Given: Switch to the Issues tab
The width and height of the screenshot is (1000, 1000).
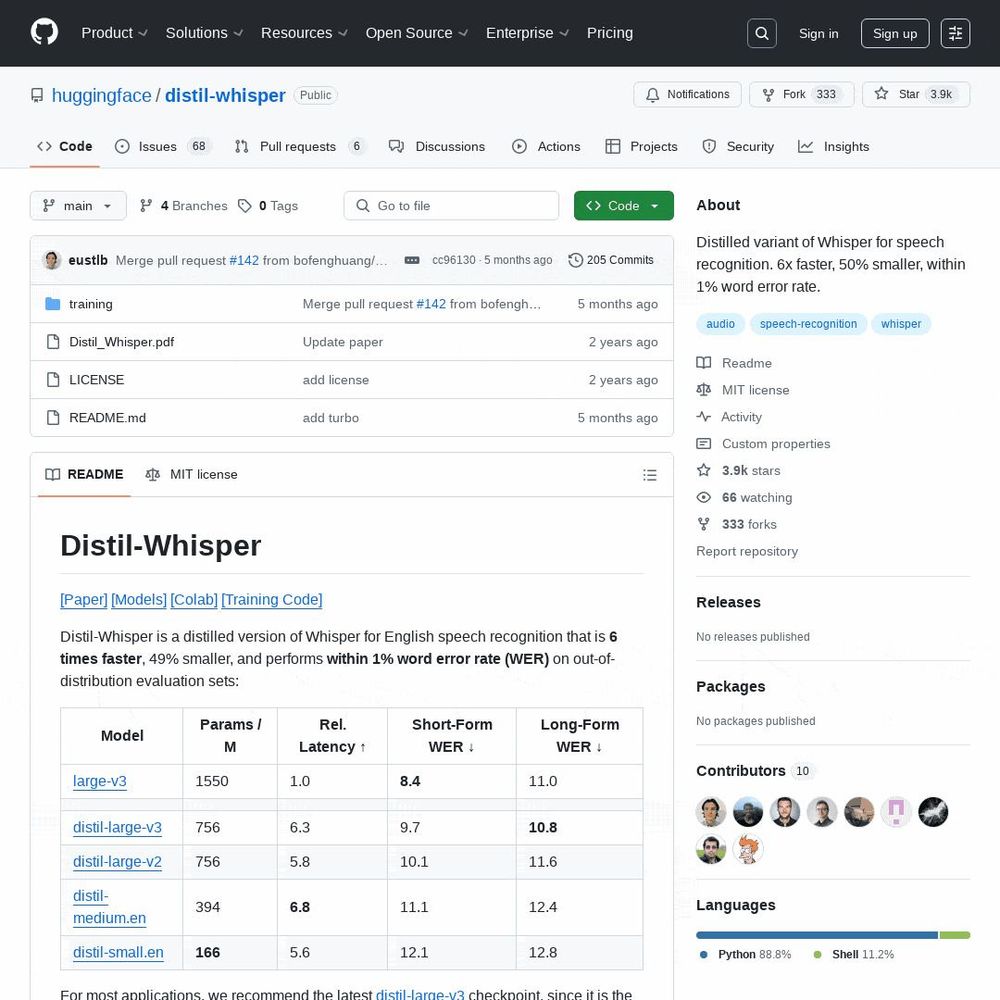Looking at the screenshot, I should point(162,147).
